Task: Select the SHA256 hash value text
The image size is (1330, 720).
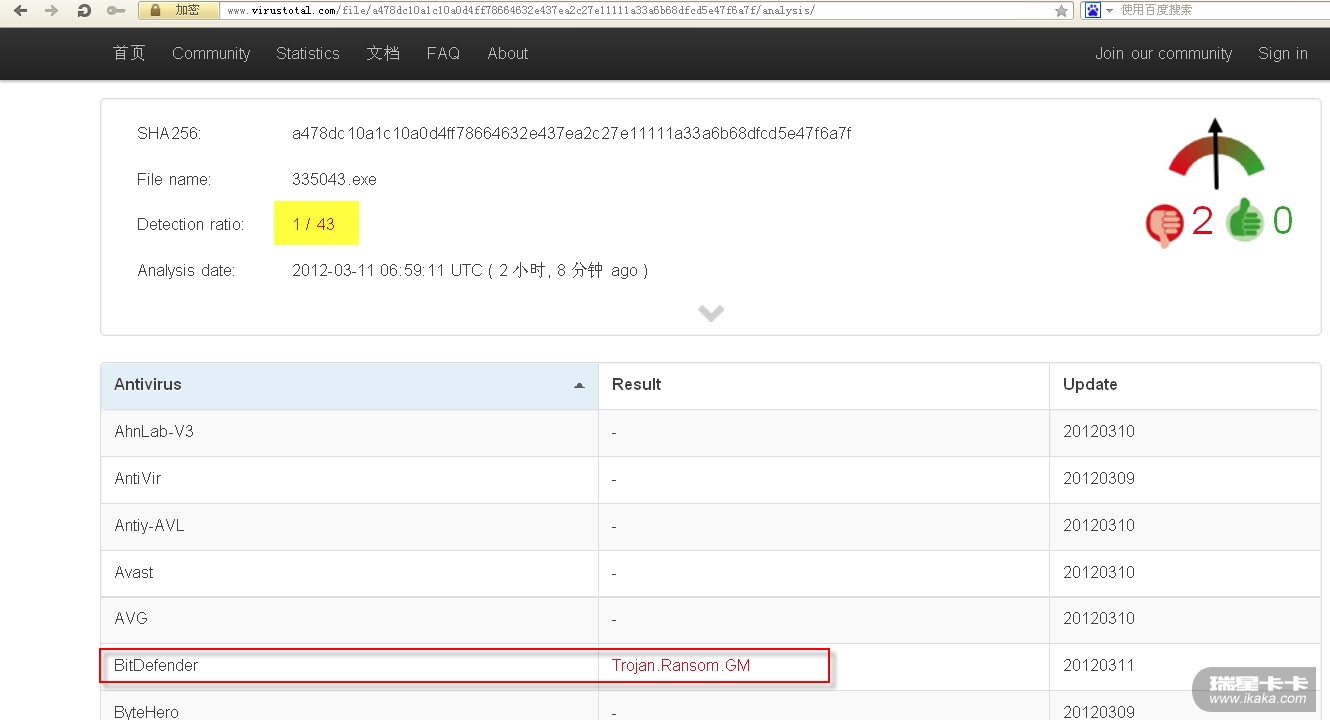Action: pos(571,133)
